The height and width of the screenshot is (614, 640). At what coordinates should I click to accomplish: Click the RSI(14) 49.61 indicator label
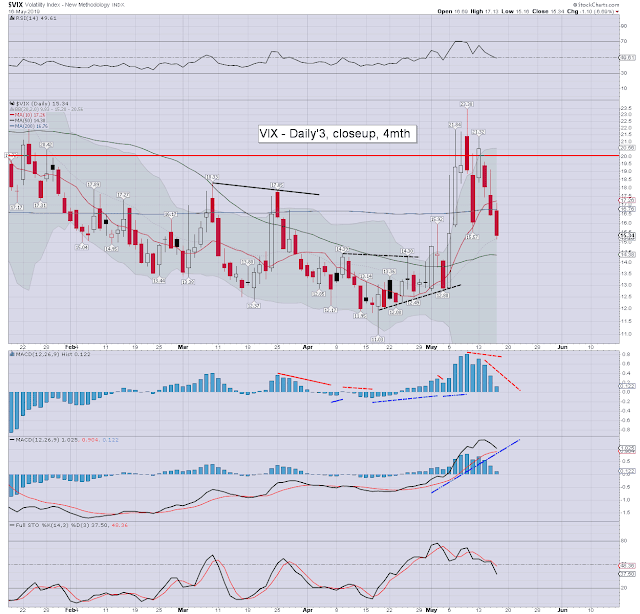(36, 18)
